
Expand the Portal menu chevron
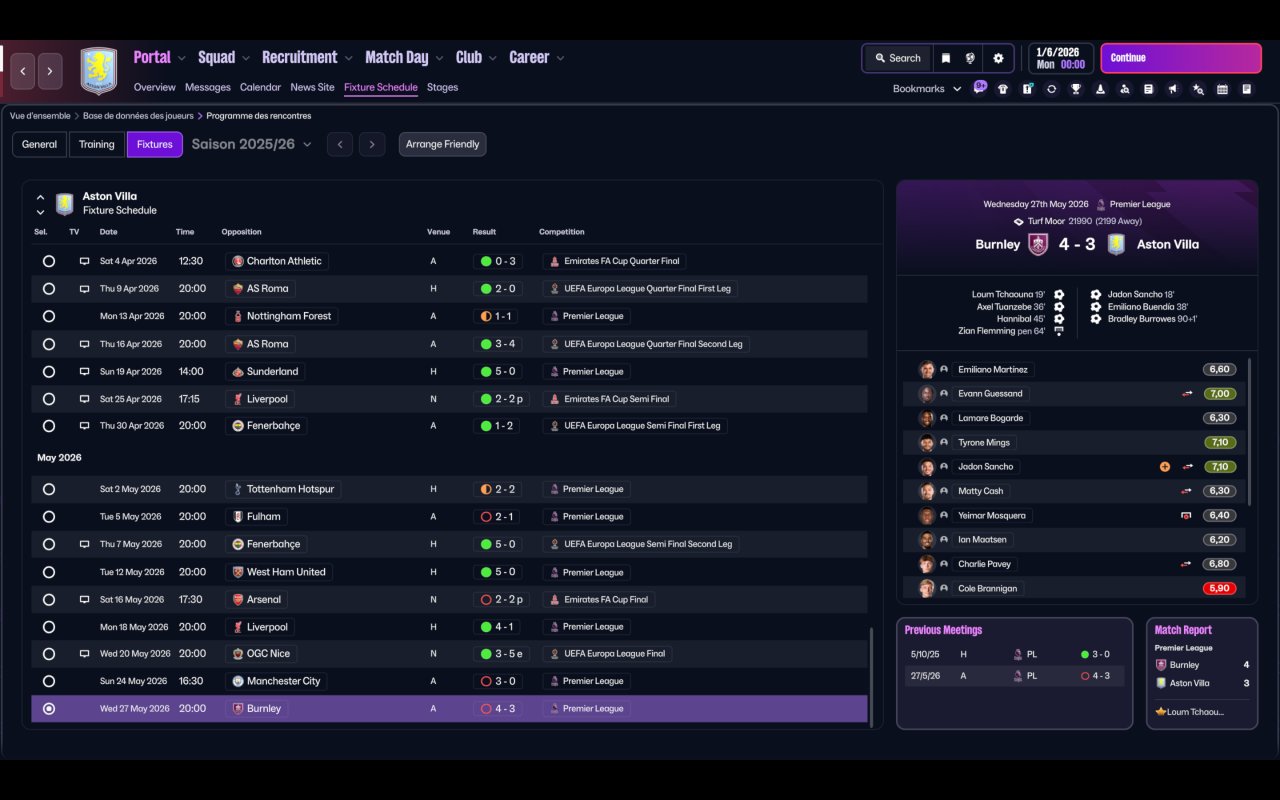(x=181, y=58)
